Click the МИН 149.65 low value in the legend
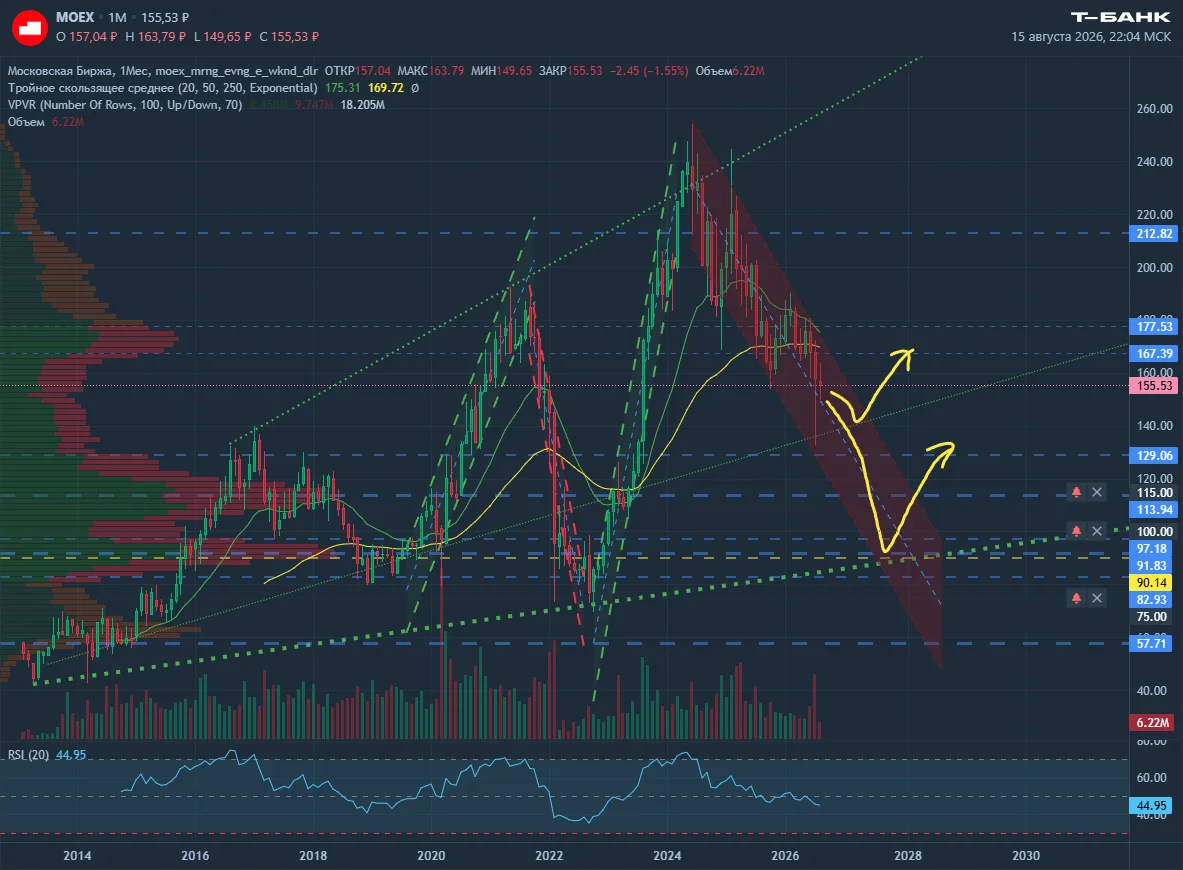Viewport: 1183px width, 870px height. (502, 71)
